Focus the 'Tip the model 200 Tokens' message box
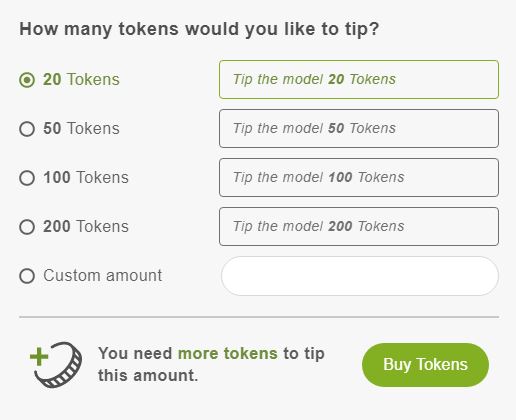 [x=359, y=226]
